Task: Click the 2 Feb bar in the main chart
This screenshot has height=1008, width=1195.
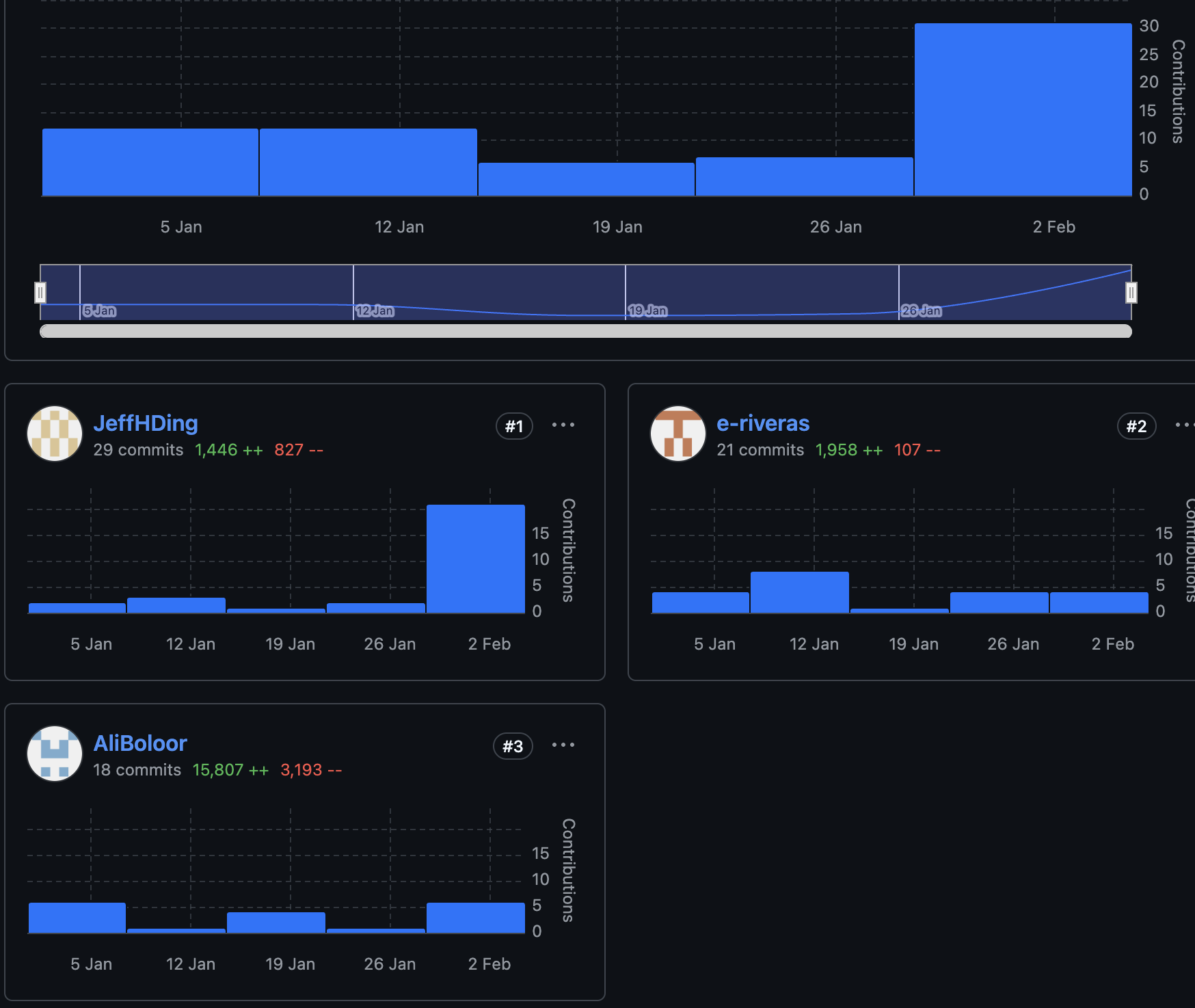Action: [x=1023, y=109]
